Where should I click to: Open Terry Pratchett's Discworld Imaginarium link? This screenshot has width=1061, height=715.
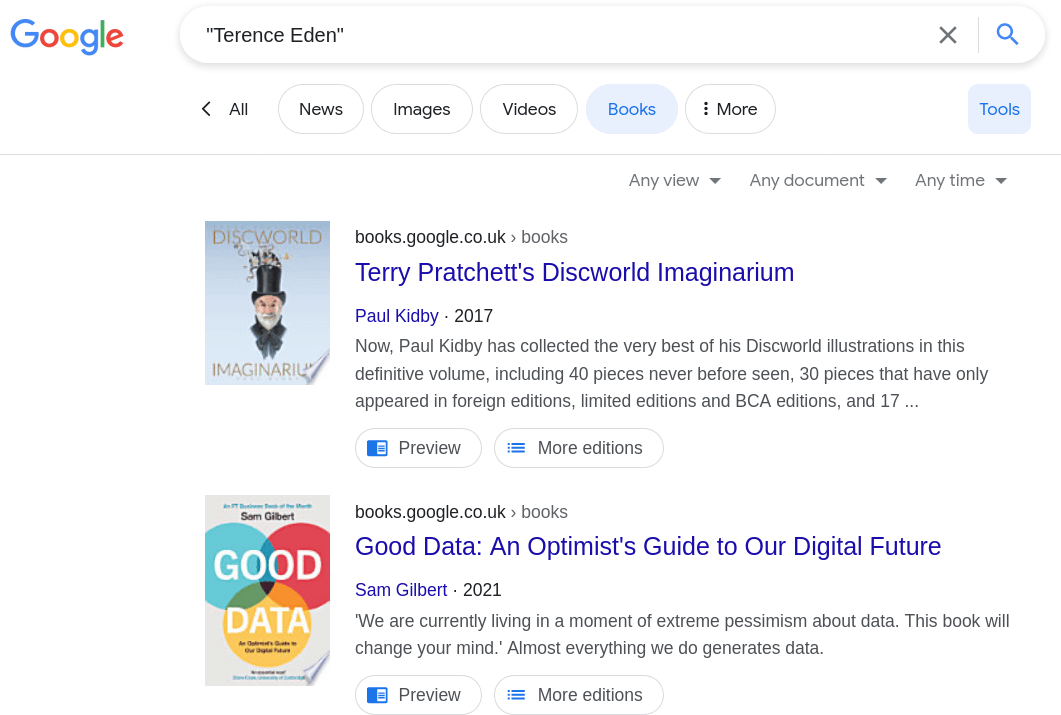pos(574,272)
